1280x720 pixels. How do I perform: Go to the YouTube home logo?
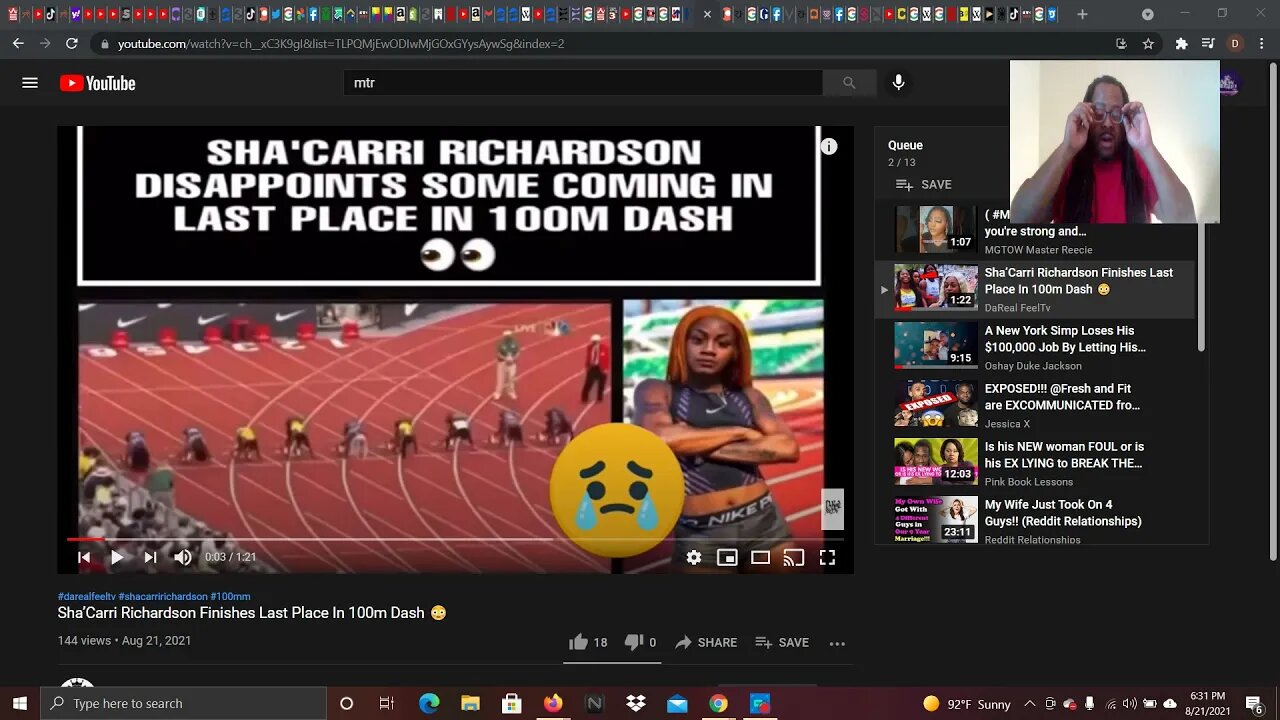(97, 83)
